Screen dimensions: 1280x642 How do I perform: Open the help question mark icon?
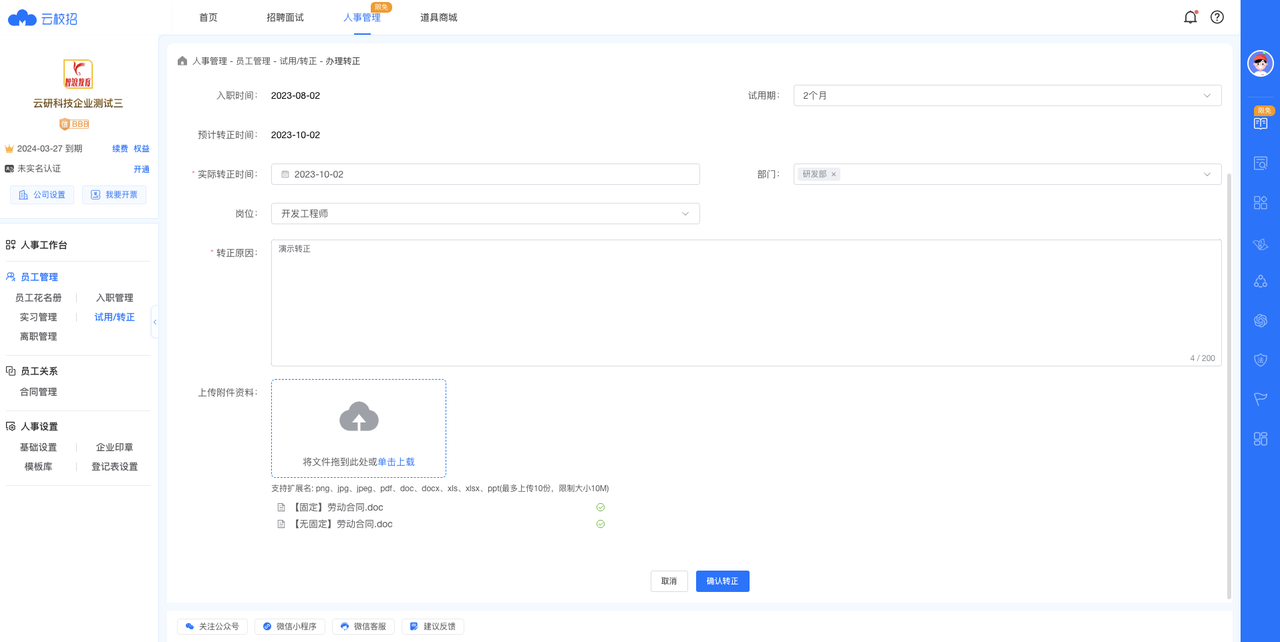[x=1217, y=17]
